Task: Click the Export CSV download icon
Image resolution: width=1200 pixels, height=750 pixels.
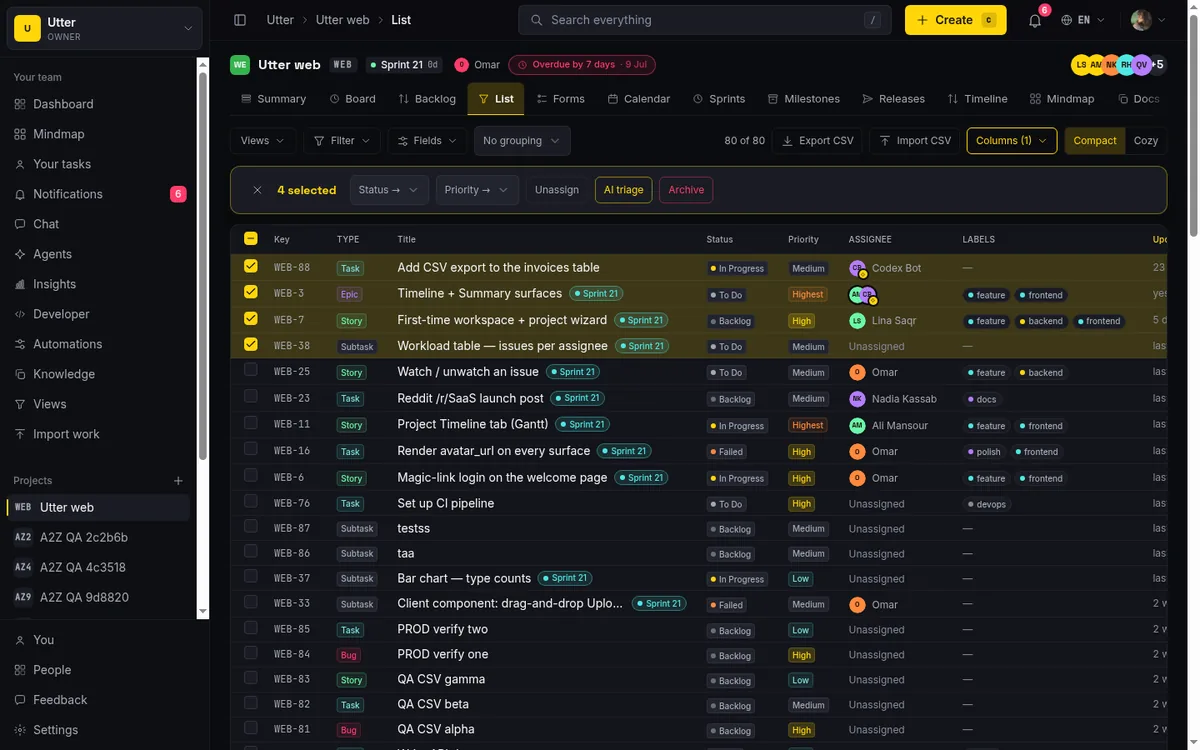Action: (787, 141)
